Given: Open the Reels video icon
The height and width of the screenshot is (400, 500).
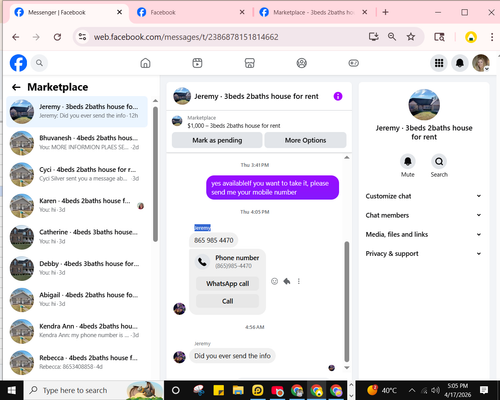Looking at the screenshot, I should point(197,63).
